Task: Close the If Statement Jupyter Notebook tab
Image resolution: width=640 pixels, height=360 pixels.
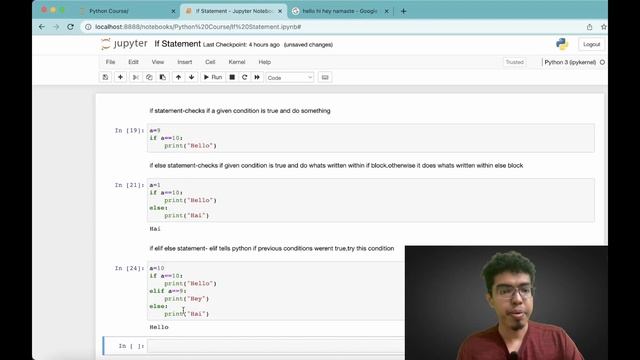Action: click(280, 11)
